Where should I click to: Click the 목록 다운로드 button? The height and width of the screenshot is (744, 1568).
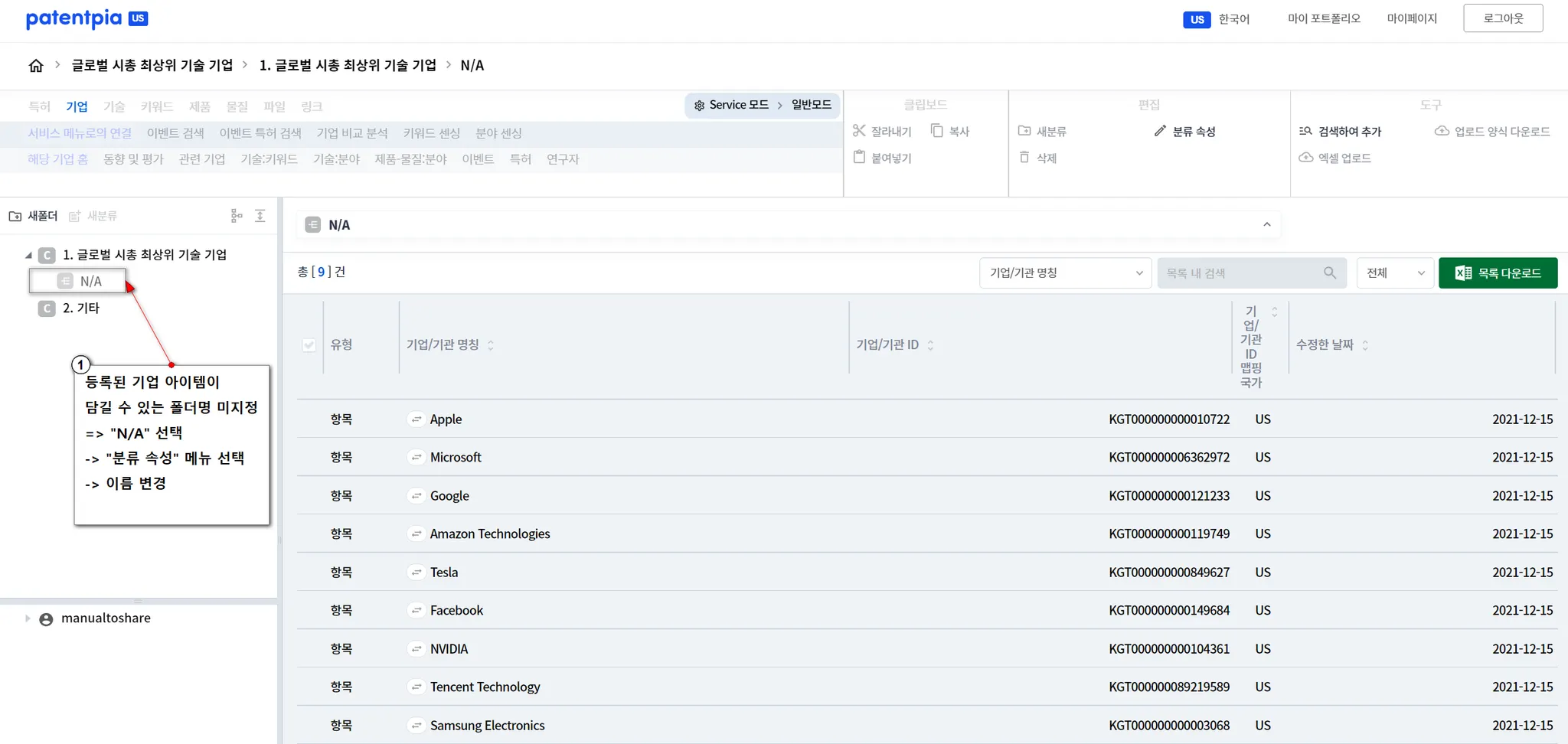(1498, 273)
